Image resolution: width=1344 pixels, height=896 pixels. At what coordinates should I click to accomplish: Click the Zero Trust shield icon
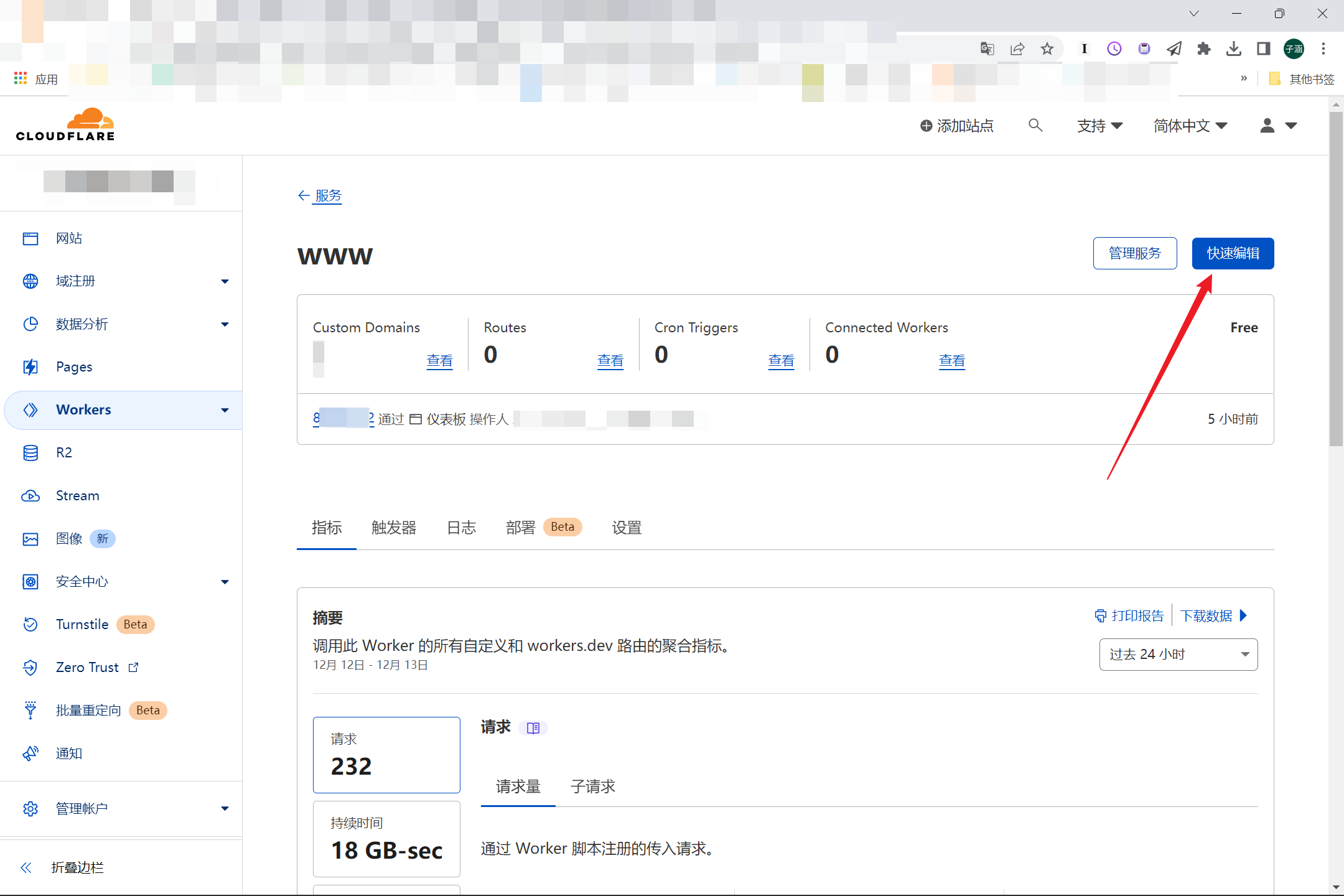[x=30, y=668]
